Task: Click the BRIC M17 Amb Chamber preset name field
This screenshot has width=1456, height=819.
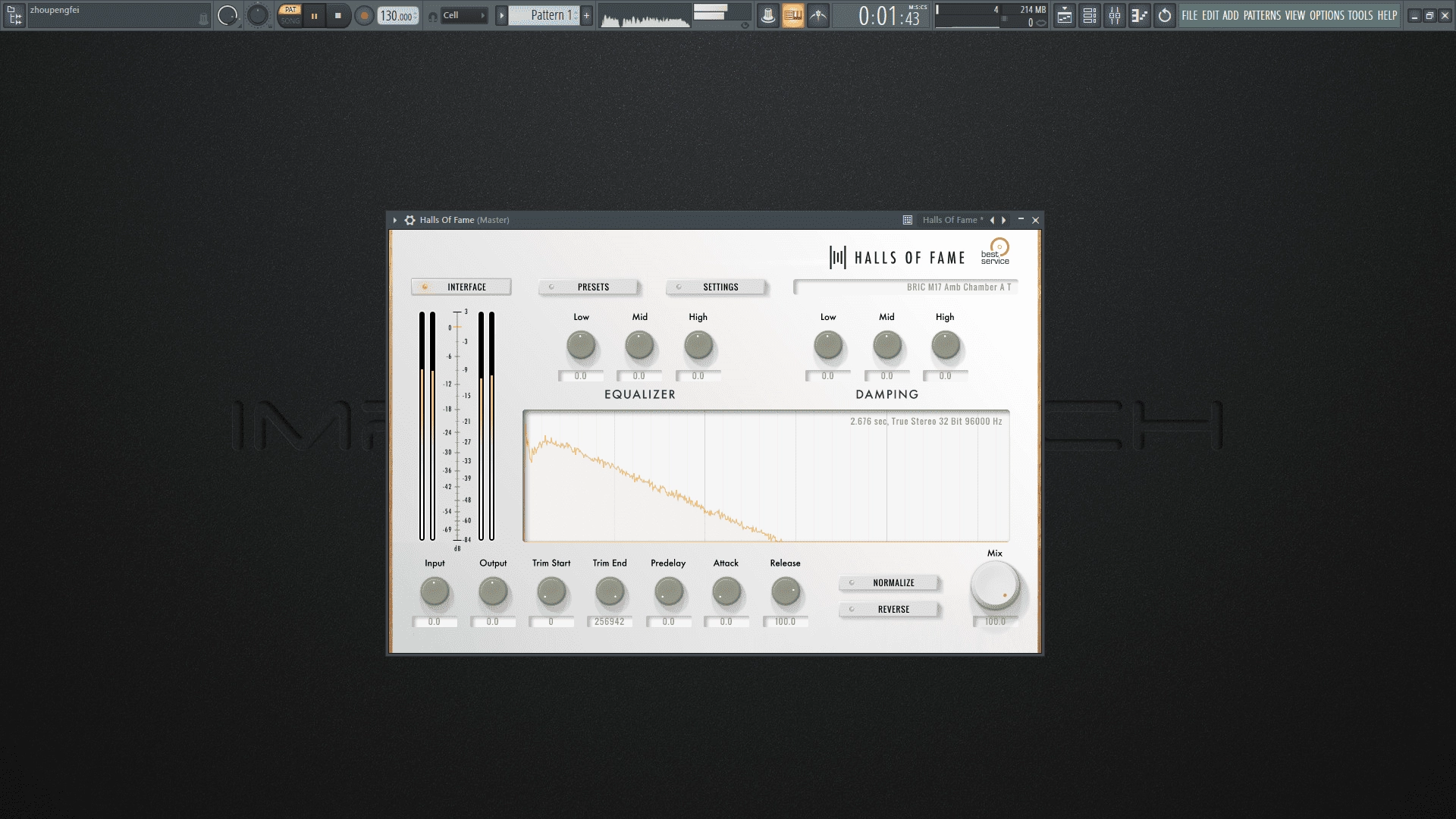Action: point(905,287)
